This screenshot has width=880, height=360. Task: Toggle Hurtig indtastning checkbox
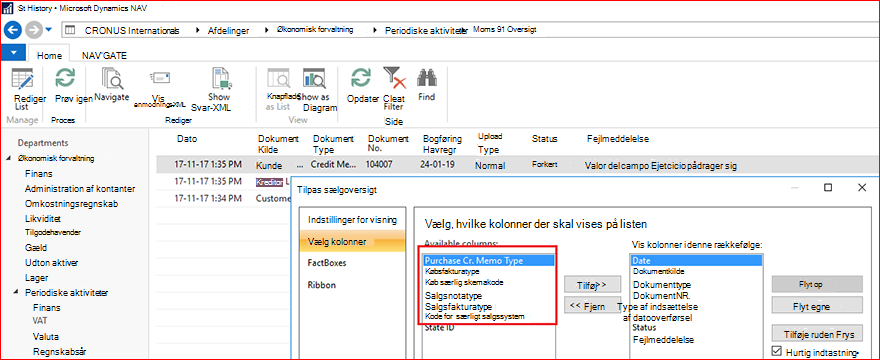point(777,351)
